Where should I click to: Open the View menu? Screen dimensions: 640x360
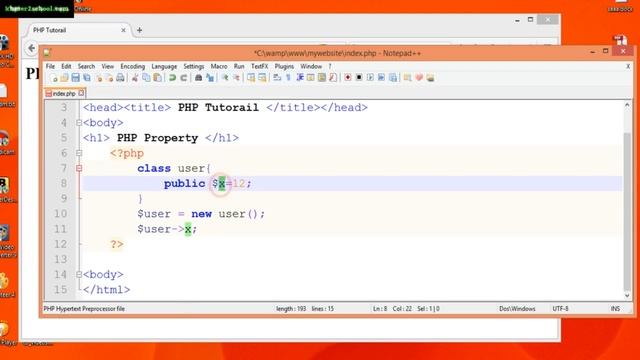click(x=108, y=66)
